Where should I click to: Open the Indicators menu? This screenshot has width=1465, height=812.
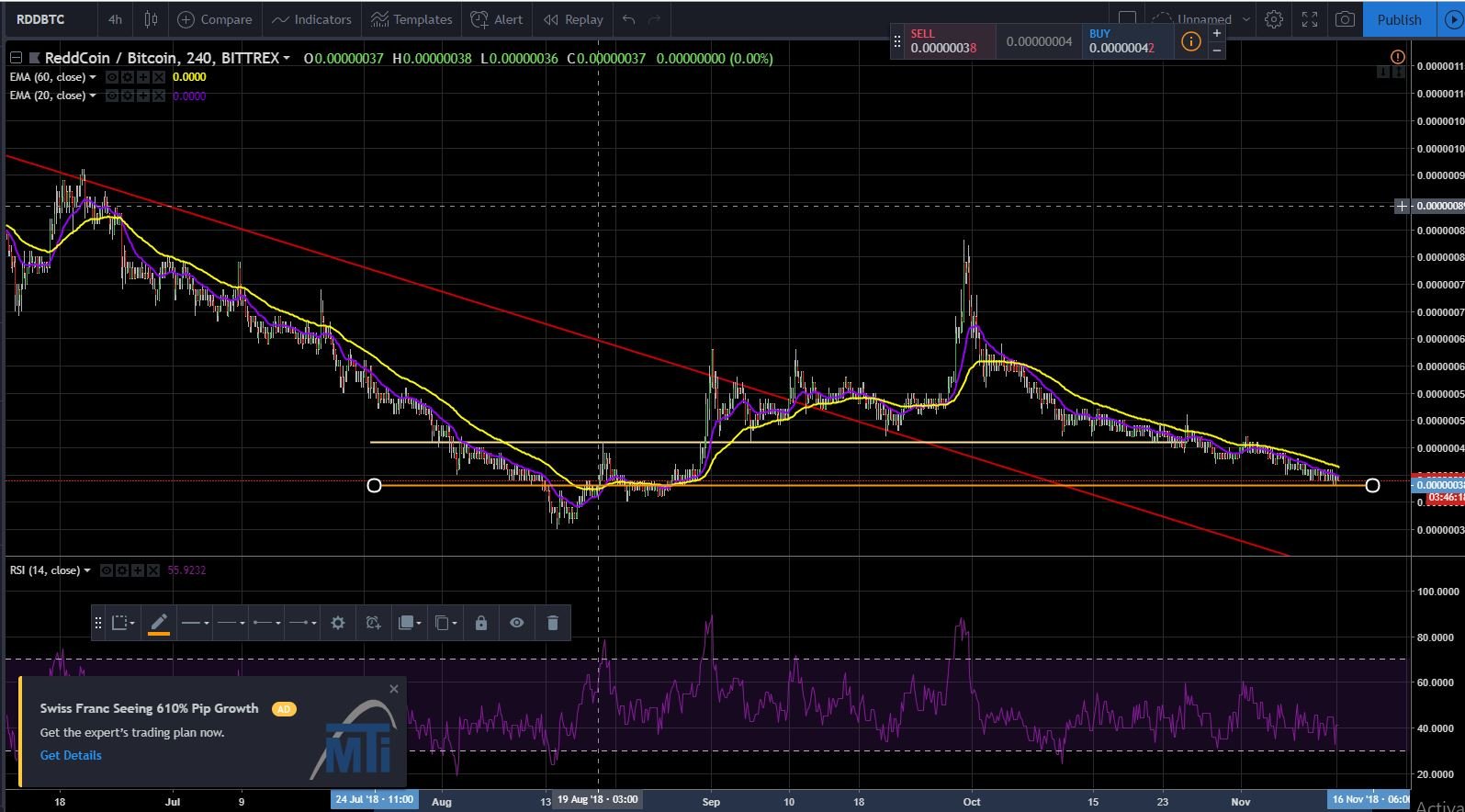(311, 19)
